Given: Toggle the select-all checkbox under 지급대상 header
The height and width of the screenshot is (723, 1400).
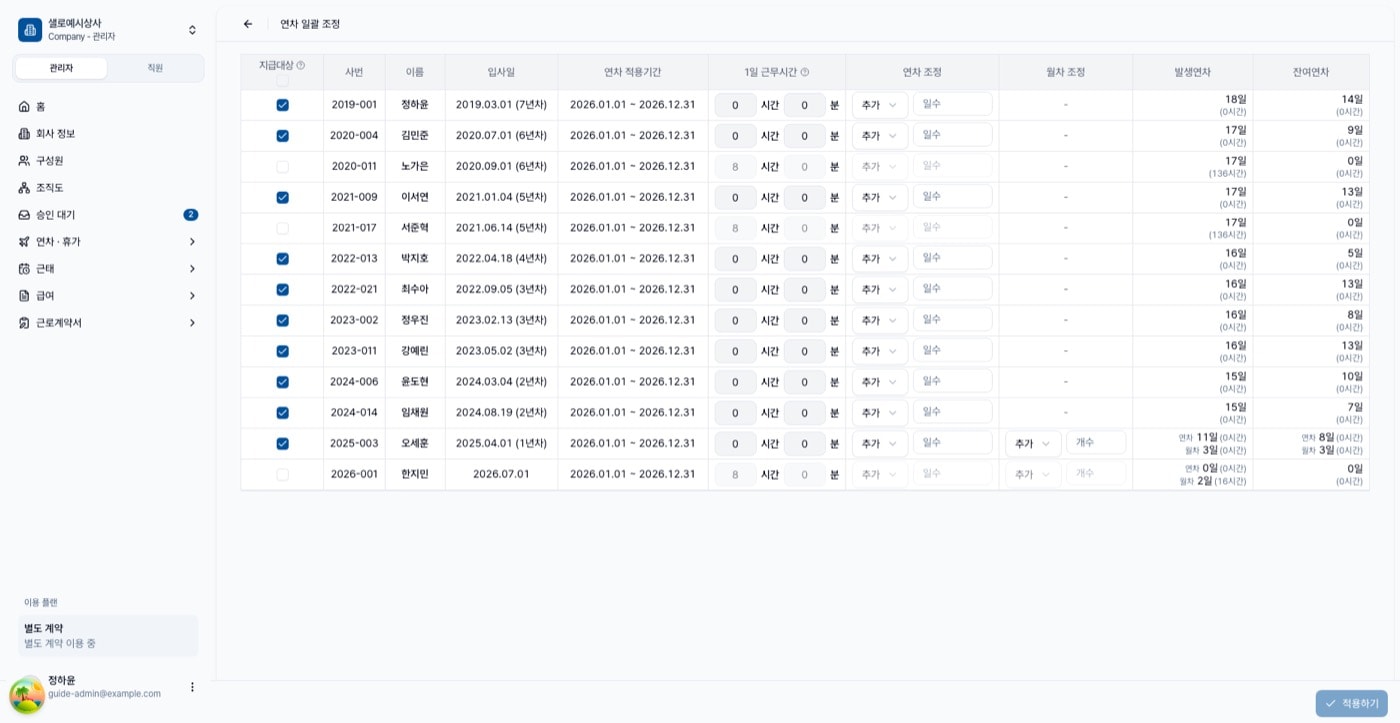Looking at the screenshot, I should tap(282, 80).
